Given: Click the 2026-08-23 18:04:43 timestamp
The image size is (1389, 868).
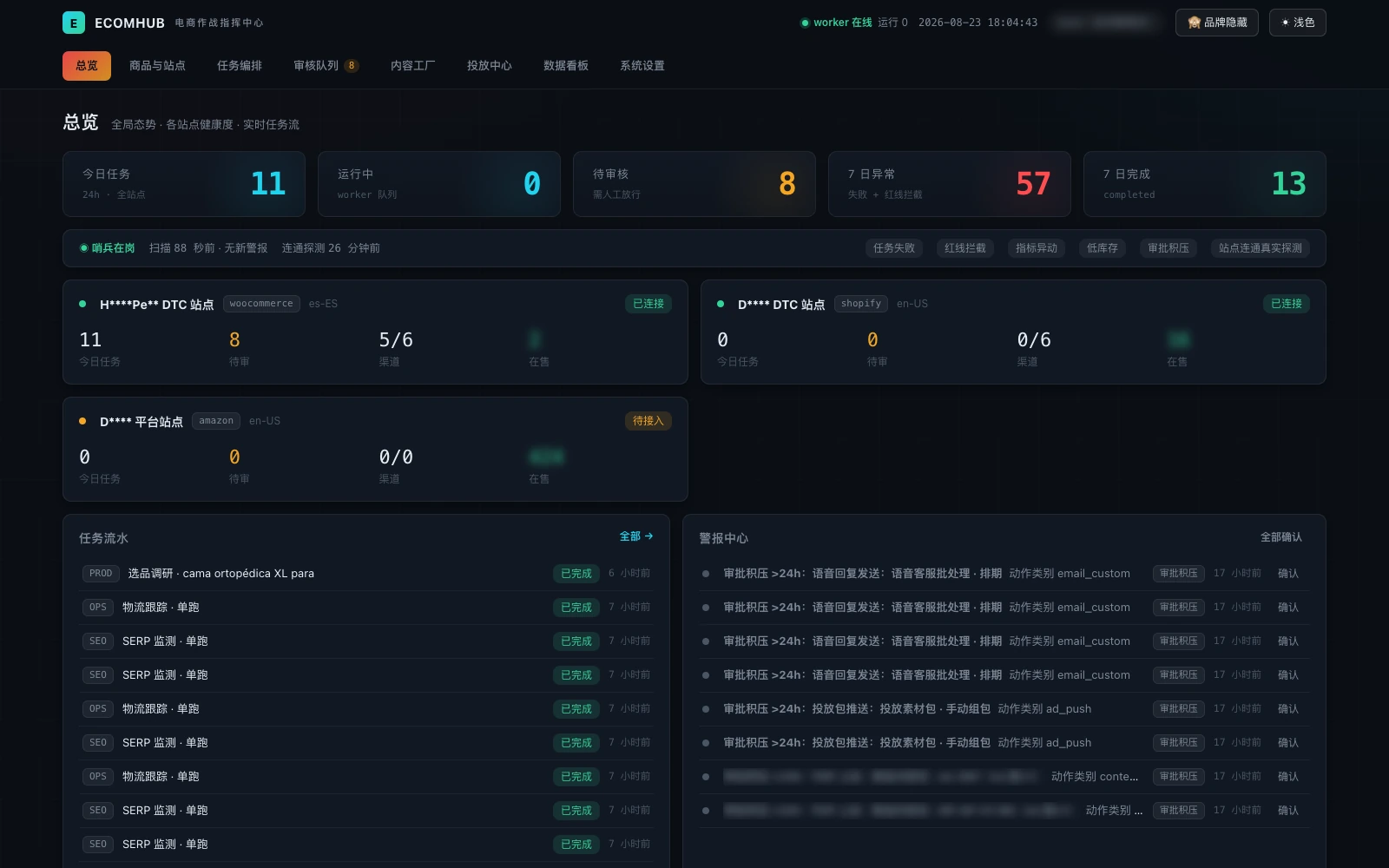Looking at the screenshot, I should click(978, 23).
